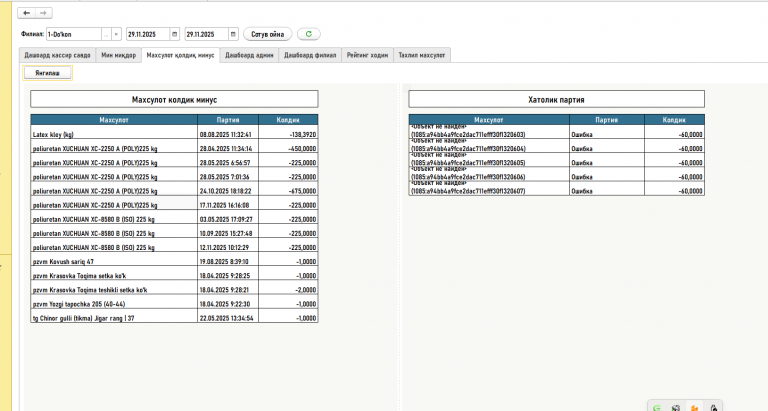Select the batch cell 08.08.2025 11:32:41
This screenshot has height=411, width=768.
[x=228, y=132]
